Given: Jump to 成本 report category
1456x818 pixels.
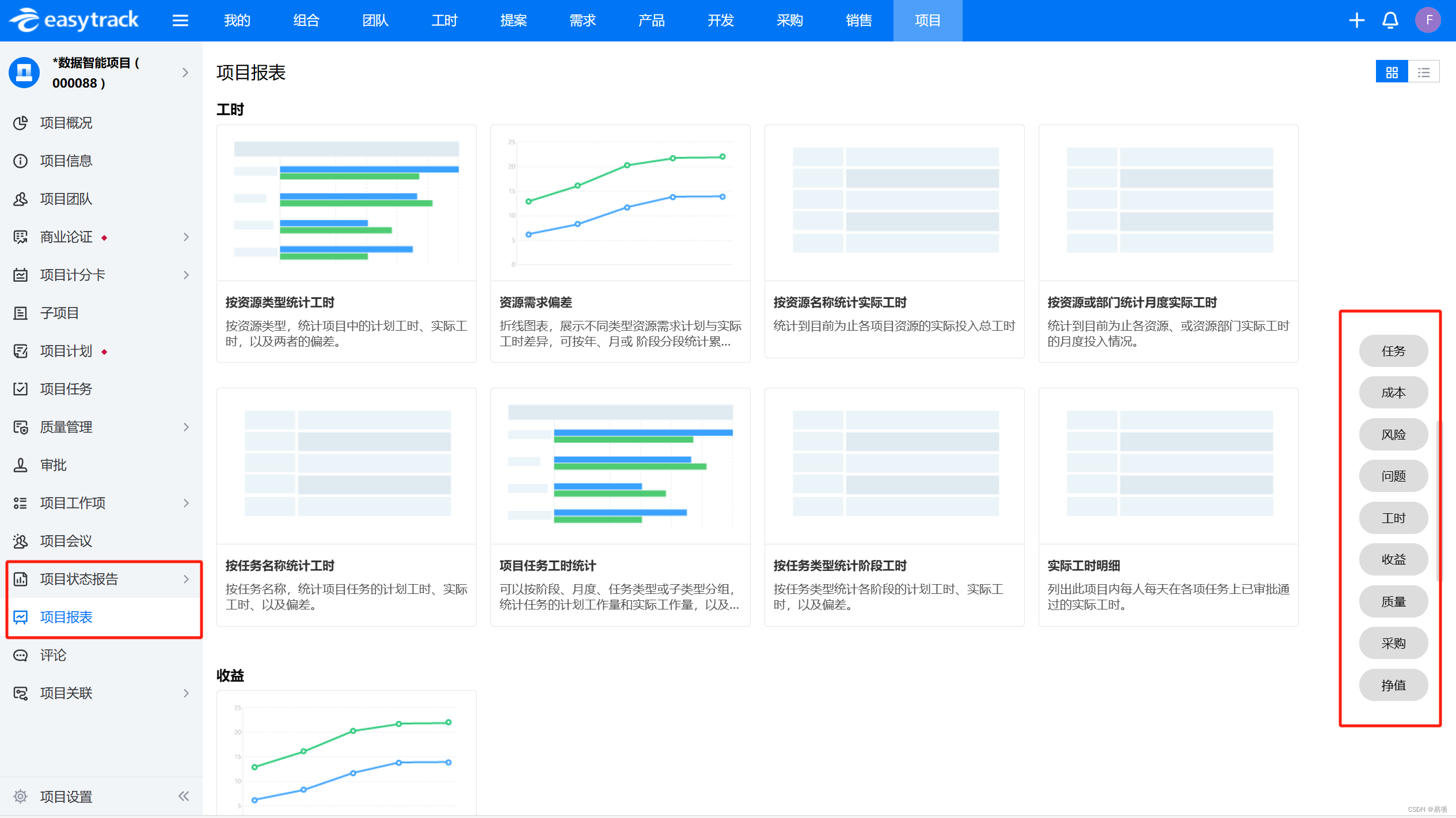Looking at the screenshot, I should tap(1393, 392).
